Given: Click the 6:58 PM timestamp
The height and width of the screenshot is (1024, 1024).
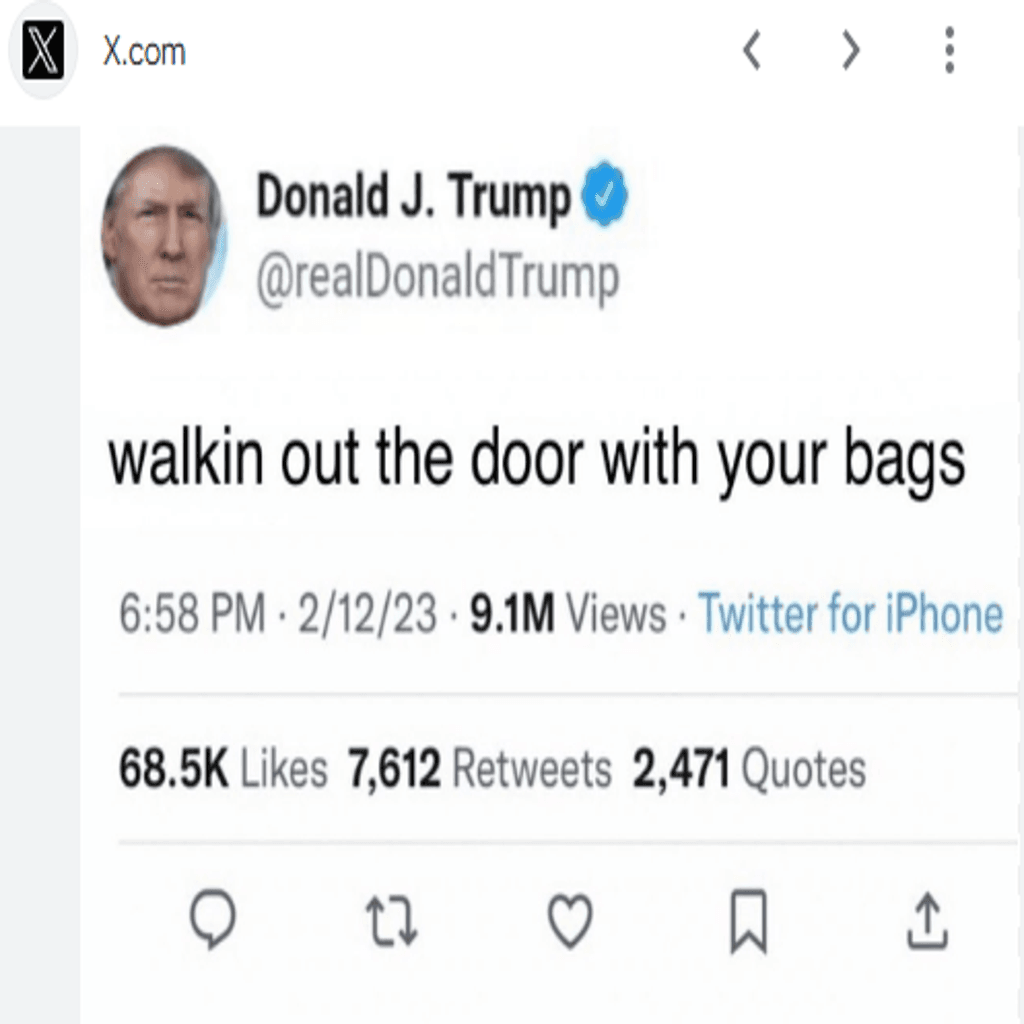Looking at the screenshot, I should click(x=192, y=613).
